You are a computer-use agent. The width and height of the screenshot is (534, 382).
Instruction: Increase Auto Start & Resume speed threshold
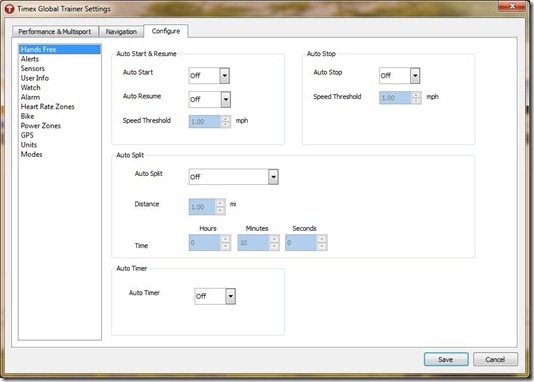[226, 119]
